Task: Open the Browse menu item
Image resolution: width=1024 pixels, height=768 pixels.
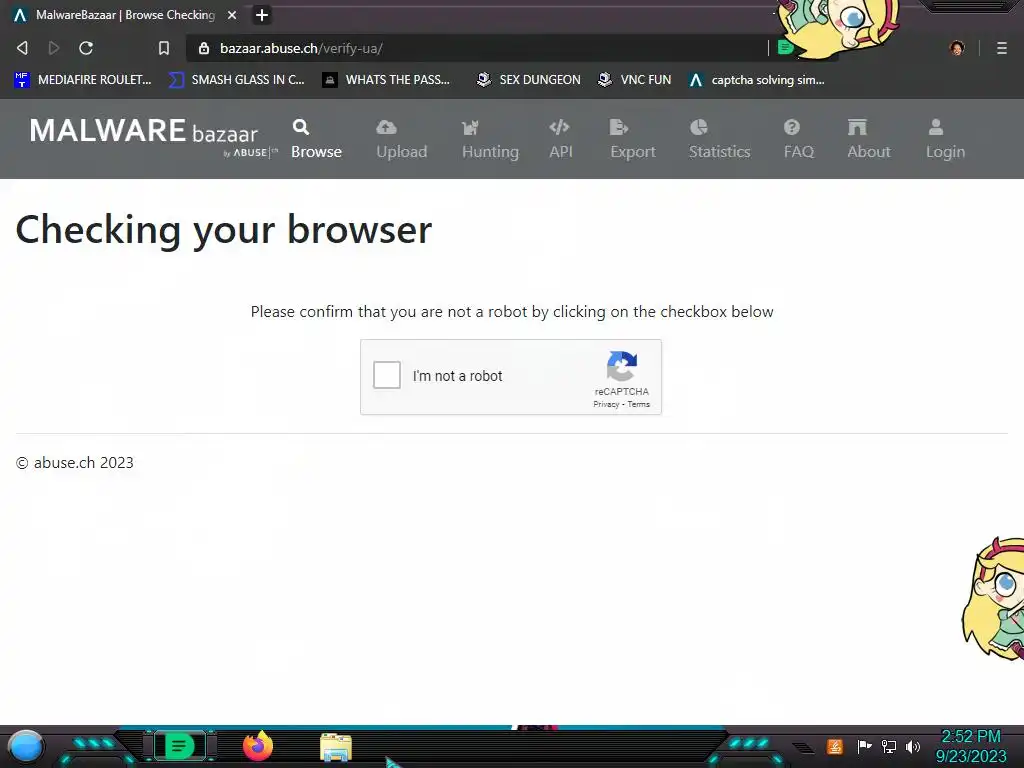Action: pos(316,139)
